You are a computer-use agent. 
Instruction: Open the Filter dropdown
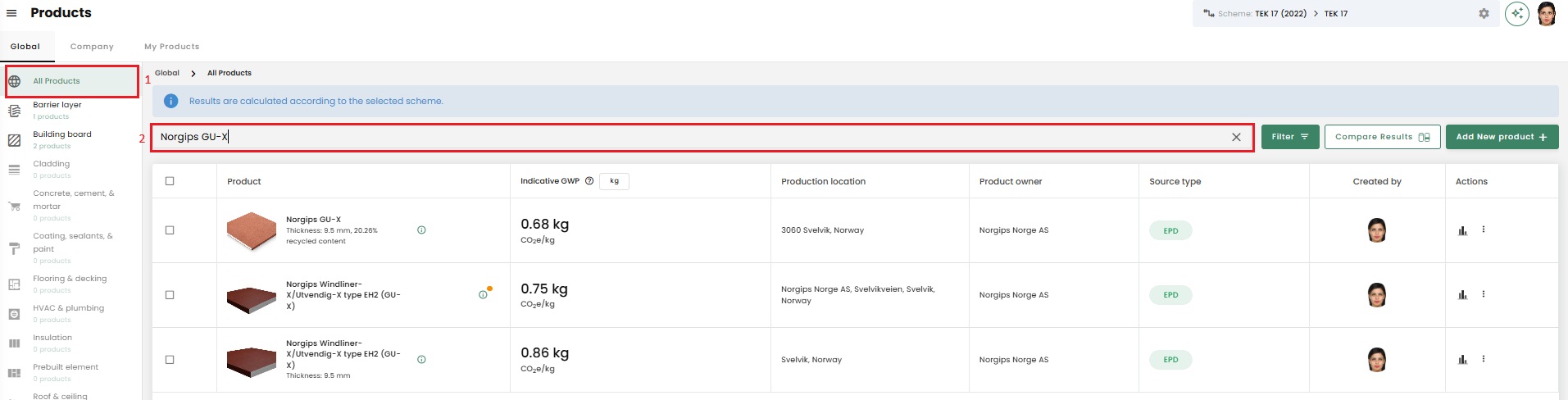[x=1289, y=137]
